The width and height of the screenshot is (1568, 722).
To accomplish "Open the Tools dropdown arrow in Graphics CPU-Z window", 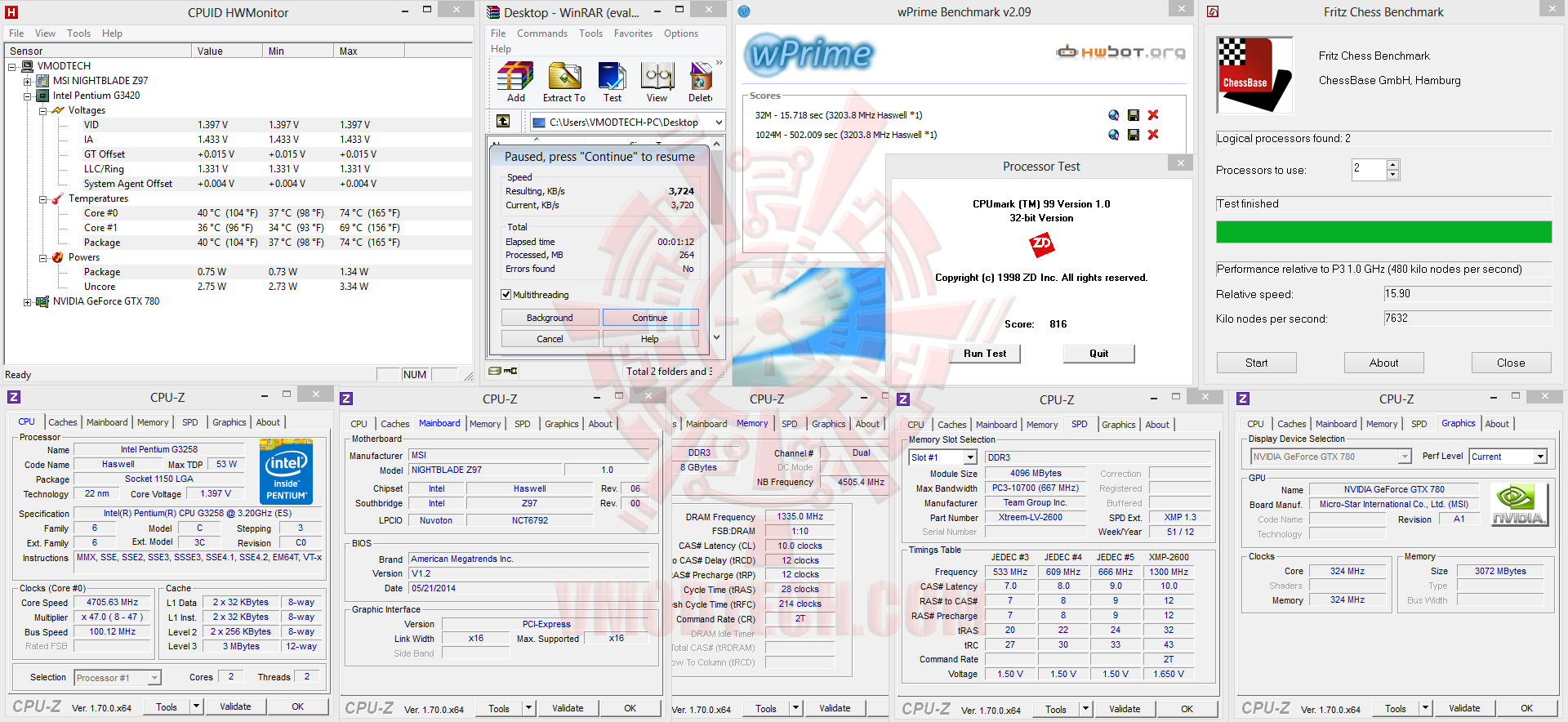I will coord(1425,709).
